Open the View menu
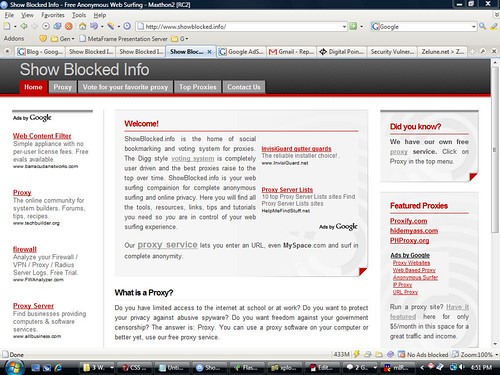The width and height of the screenshot is (500, 375). pos(27,15)
